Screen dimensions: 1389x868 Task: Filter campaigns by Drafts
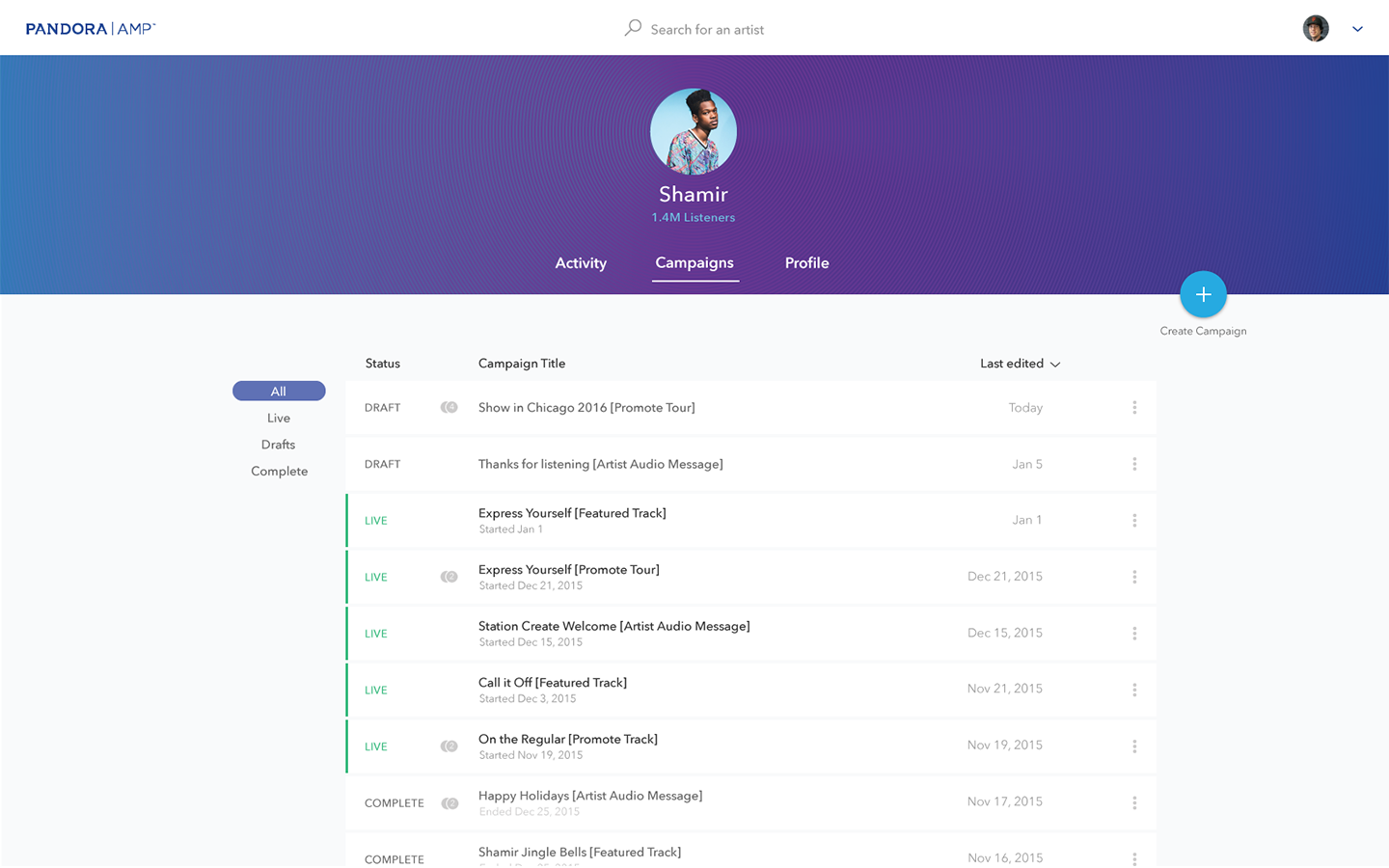pyautogui.click(x=278, y=445)
